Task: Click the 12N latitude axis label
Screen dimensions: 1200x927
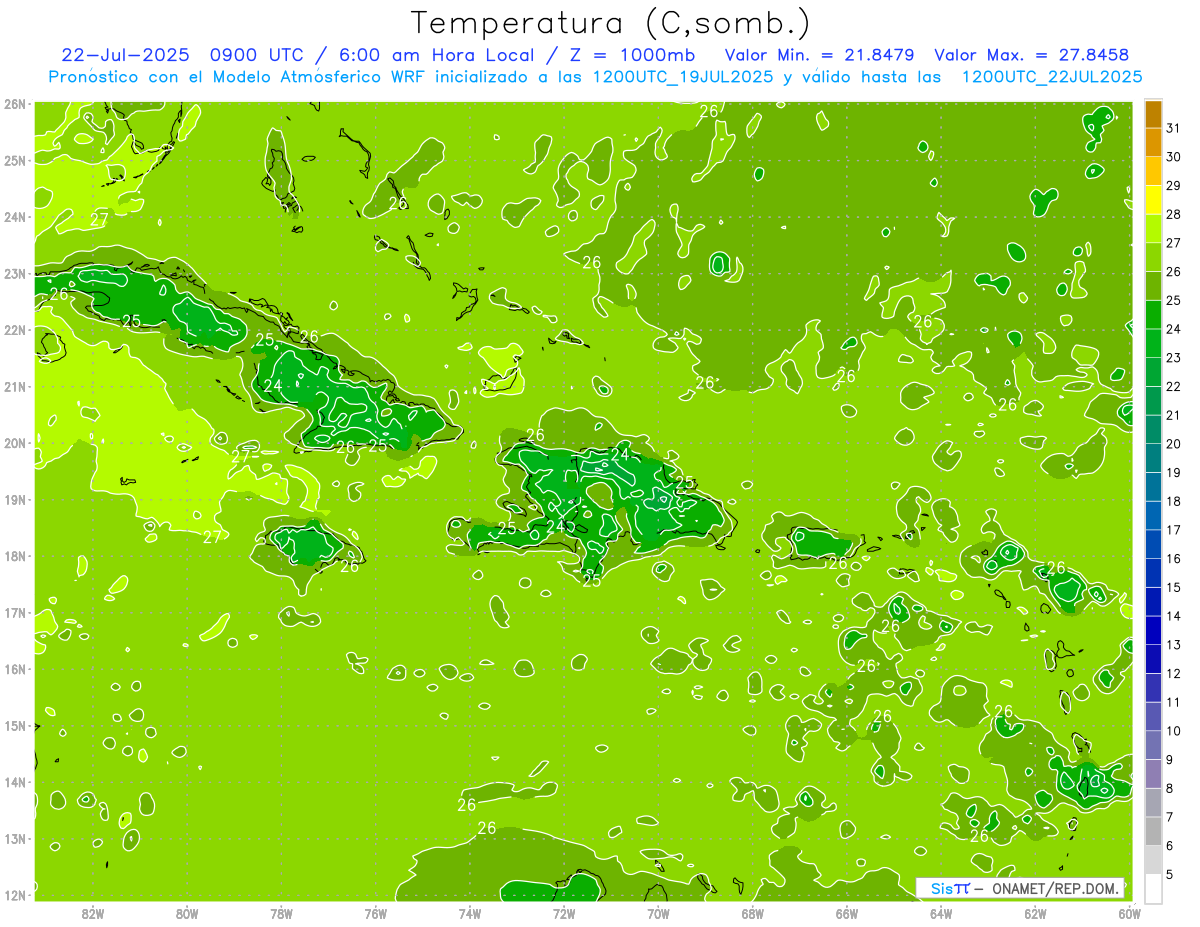Action: [15, 895]
